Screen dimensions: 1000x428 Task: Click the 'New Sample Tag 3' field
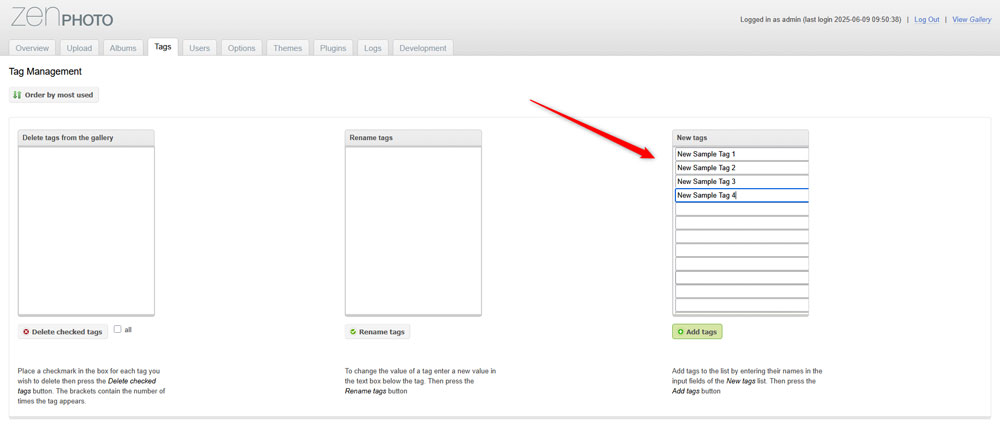click(x=742, y=182)
